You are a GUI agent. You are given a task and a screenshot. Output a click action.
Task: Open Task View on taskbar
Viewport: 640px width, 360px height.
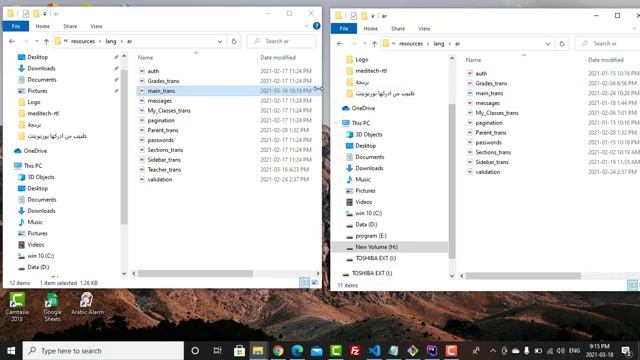click(217, 351)
